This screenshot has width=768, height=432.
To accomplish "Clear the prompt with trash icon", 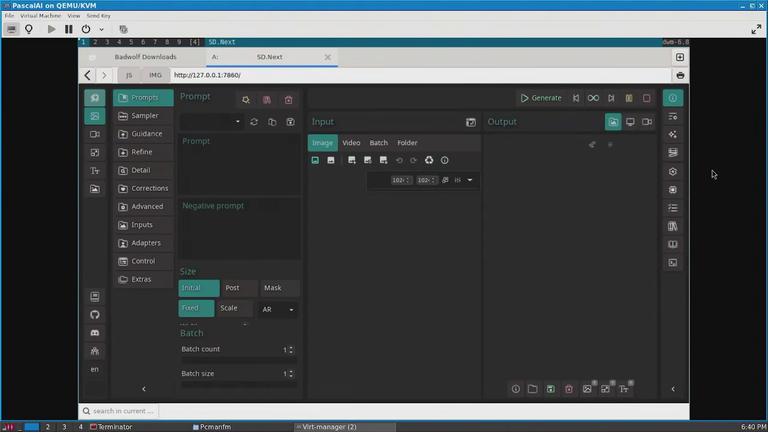I will [x=288, y=100].
